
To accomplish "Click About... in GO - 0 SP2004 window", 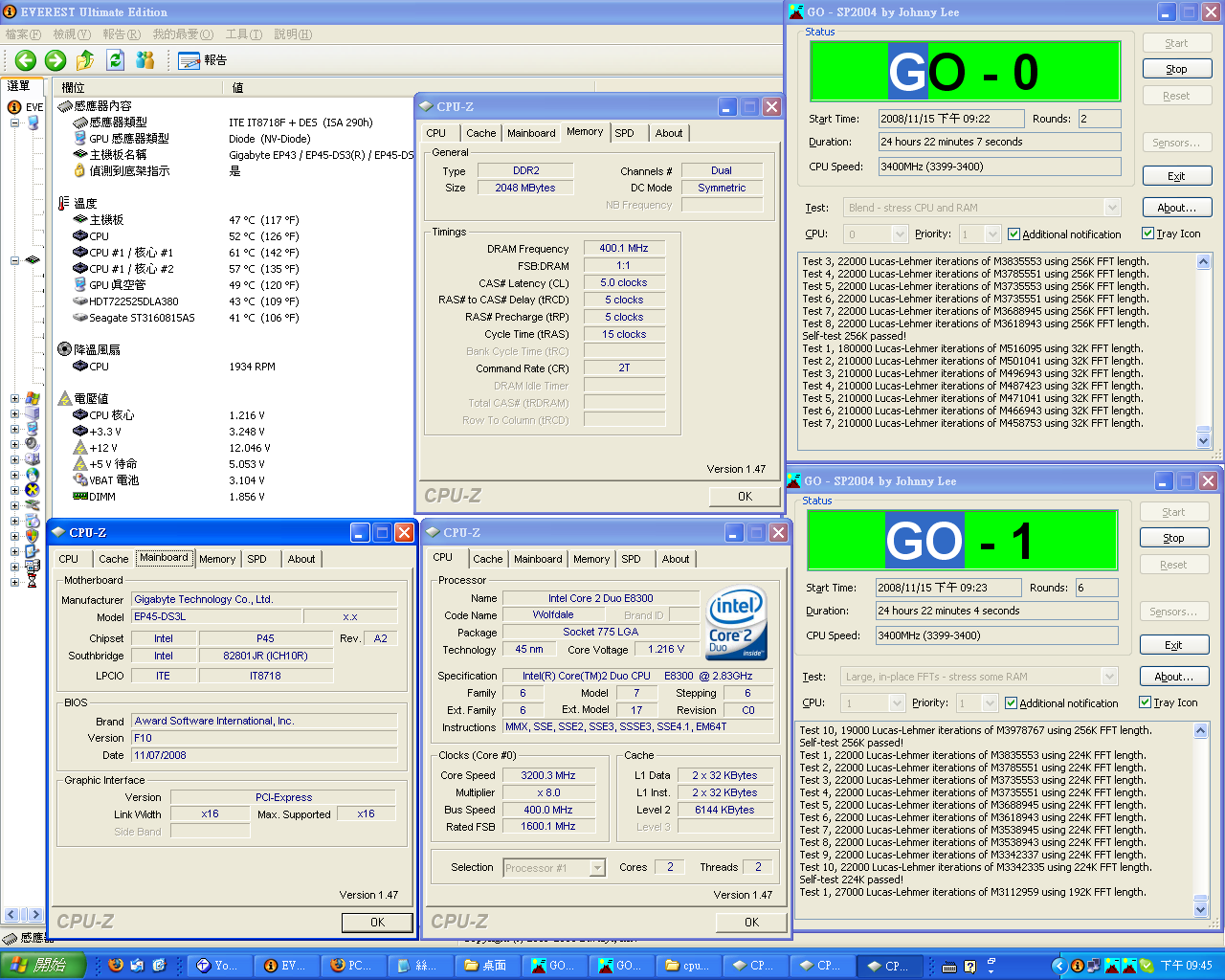I will pyautogui.click(x=1177, y=208).
